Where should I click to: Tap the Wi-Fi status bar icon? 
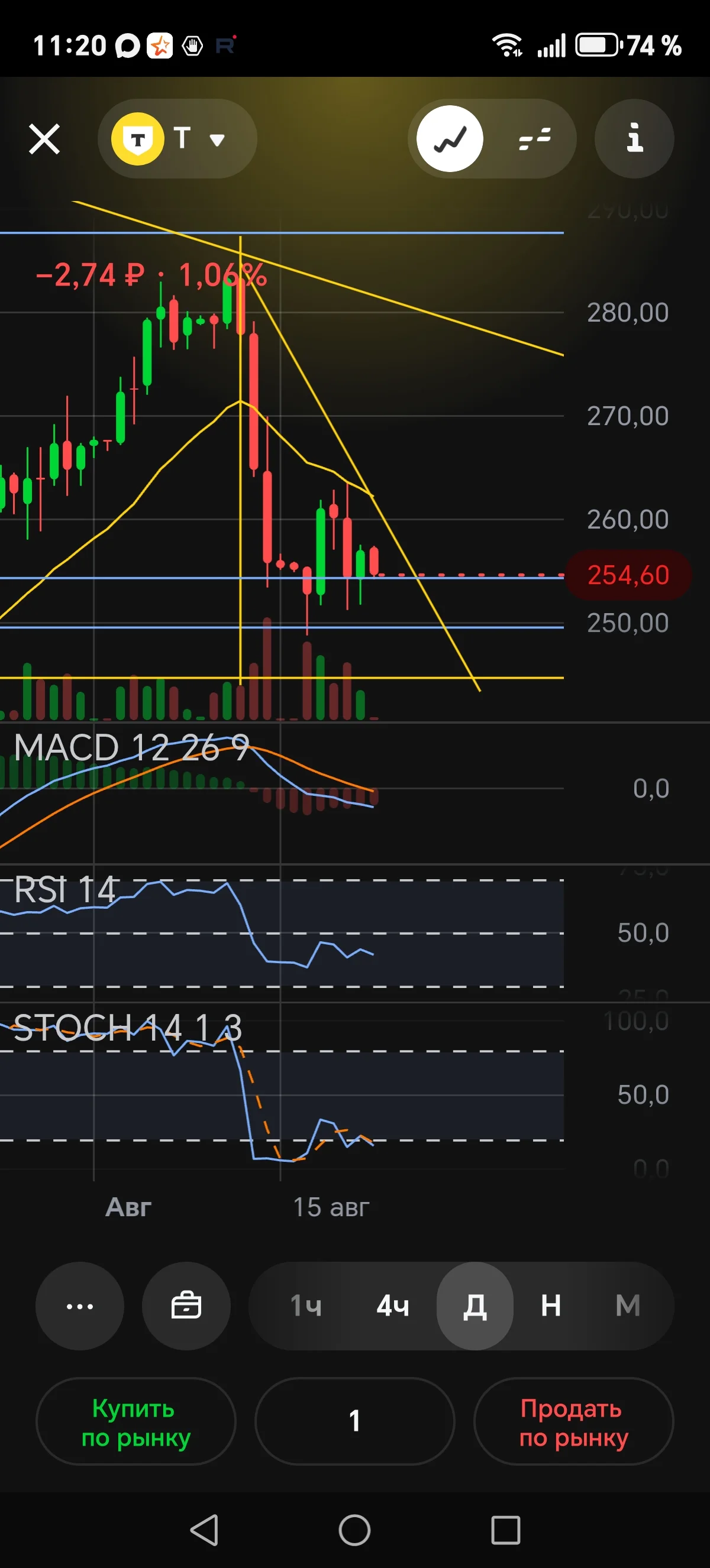point(507,45)
